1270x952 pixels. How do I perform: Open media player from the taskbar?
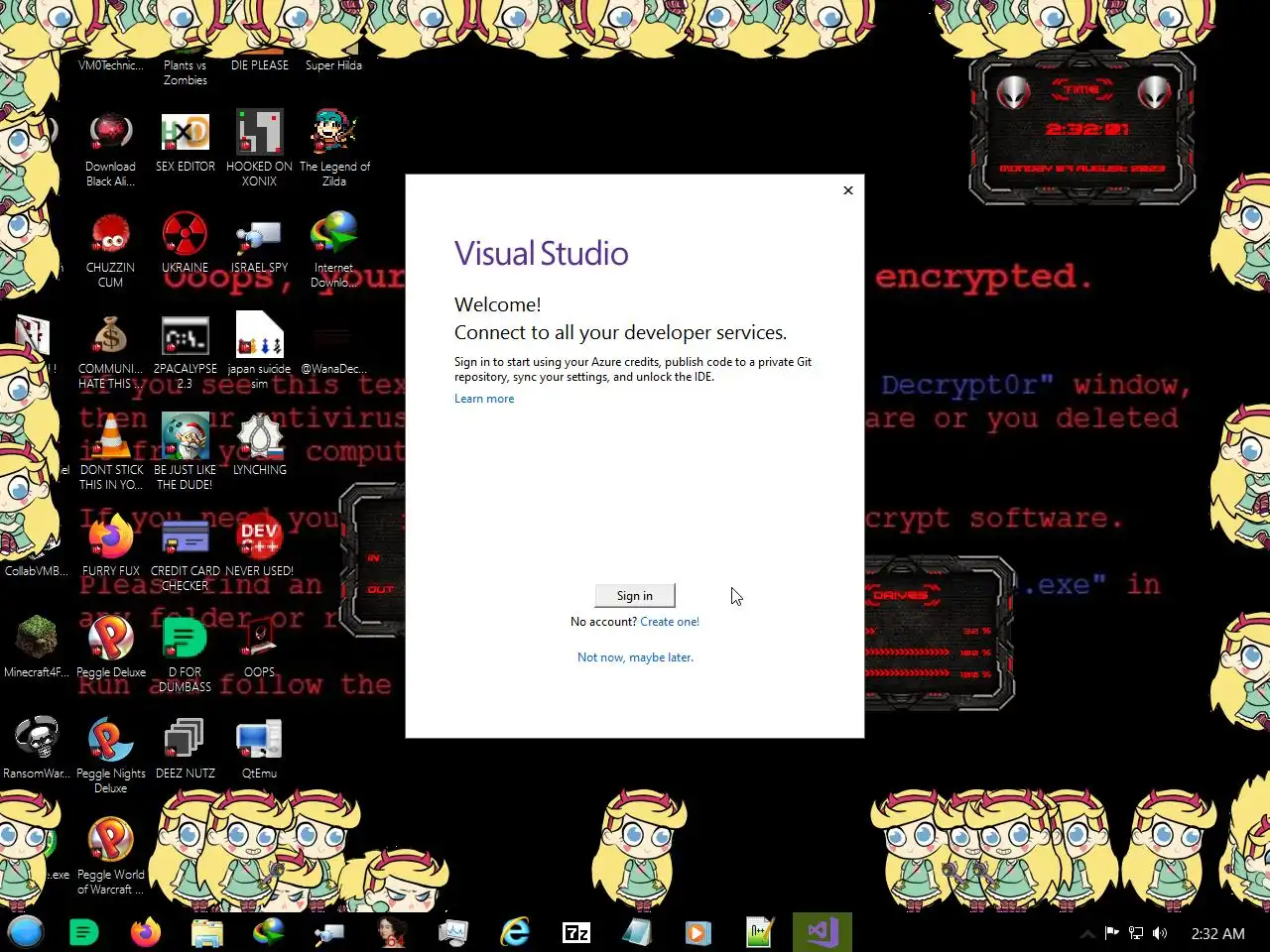(x=699, y=932)
